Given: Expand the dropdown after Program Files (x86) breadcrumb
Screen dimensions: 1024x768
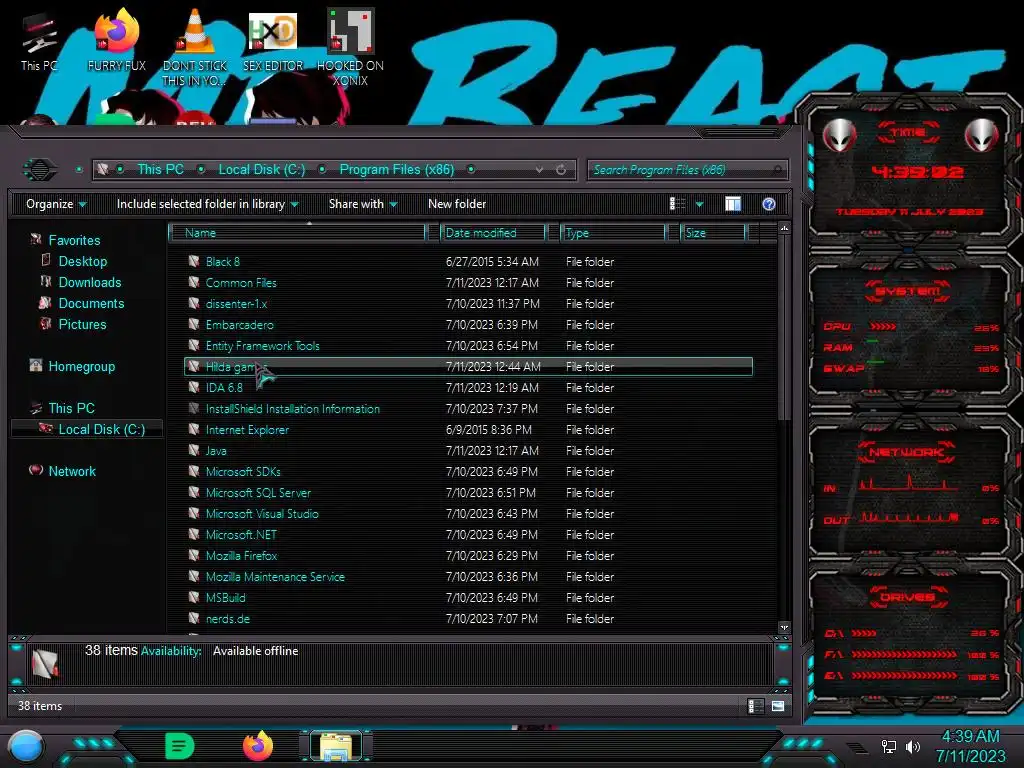Looking at the screenshot, I should coord(471,170).
